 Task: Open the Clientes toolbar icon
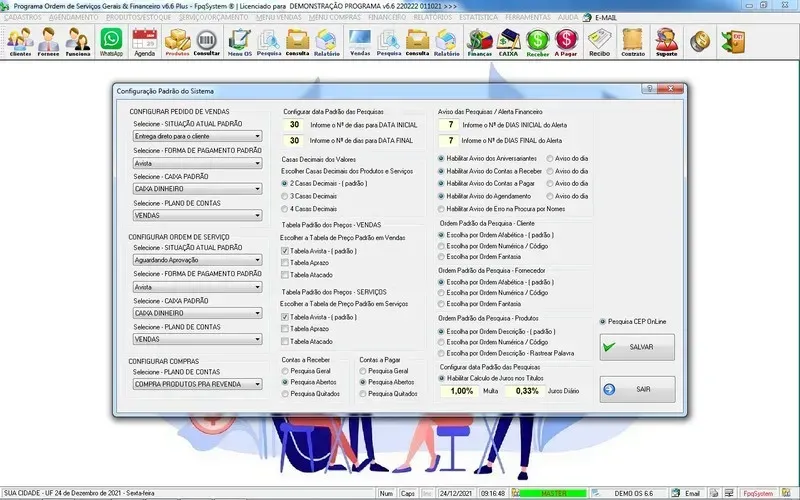click(x=20, y=43)
